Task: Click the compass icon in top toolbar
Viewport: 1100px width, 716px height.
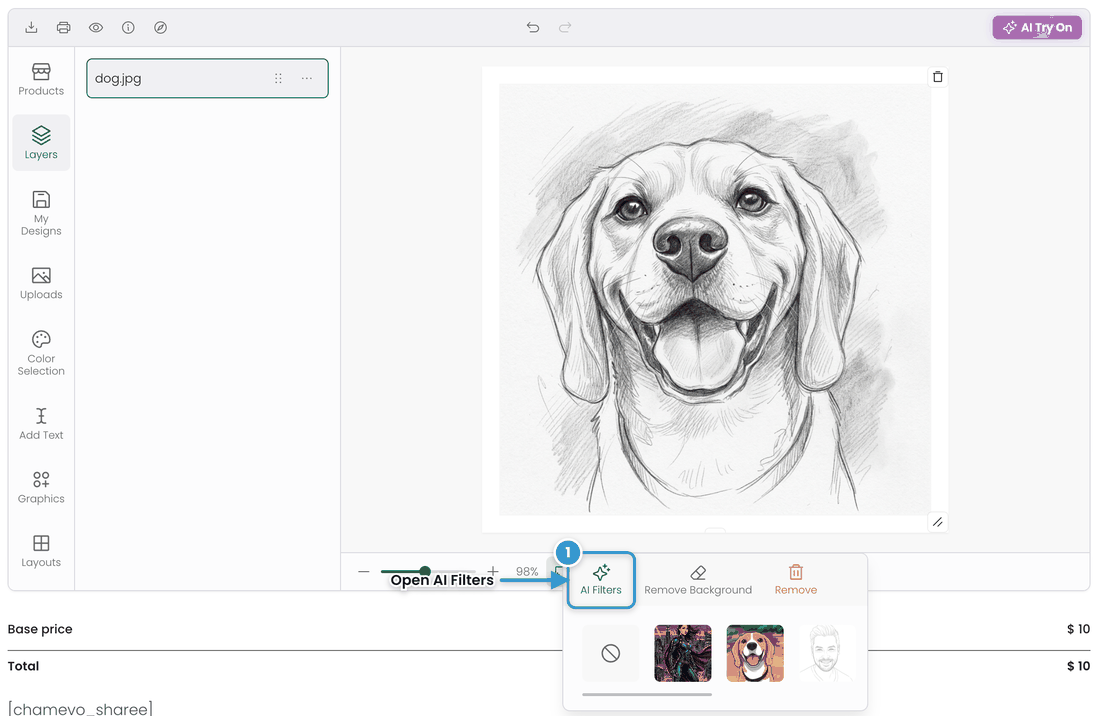Action: (x=161, y=27)
